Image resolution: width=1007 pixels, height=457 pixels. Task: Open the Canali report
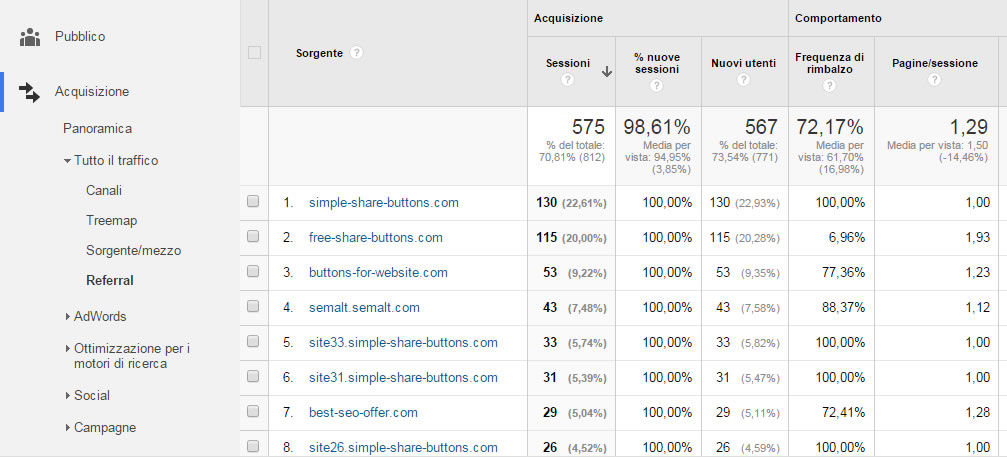(104, 190)
